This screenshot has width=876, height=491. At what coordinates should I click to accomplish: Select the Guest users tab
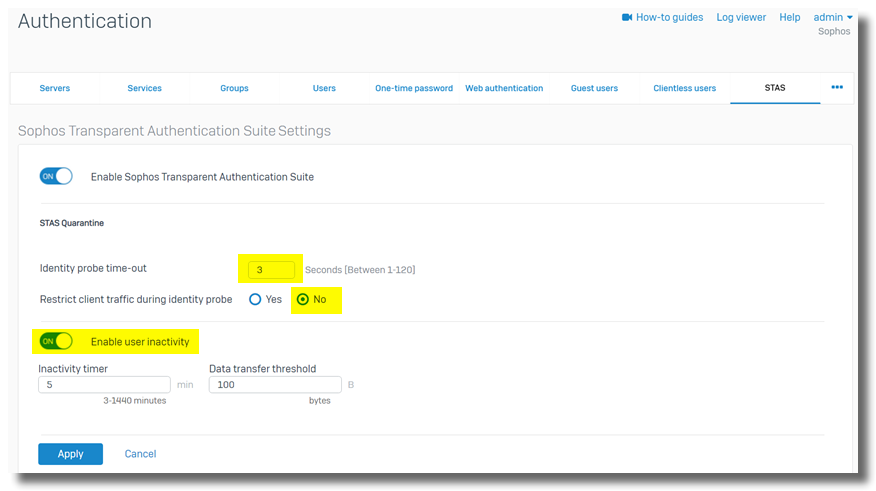[x=594, y=88]
